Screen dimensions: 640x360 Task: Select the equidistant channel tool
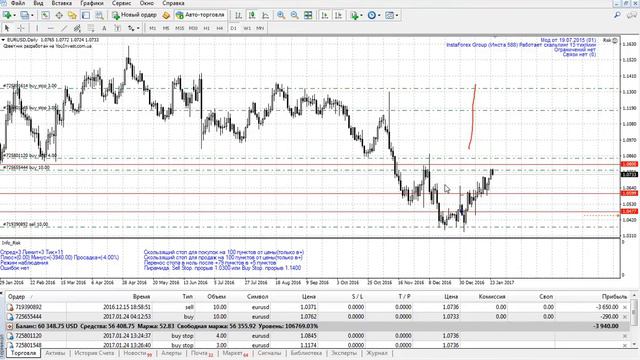click(x=77, y=28)
